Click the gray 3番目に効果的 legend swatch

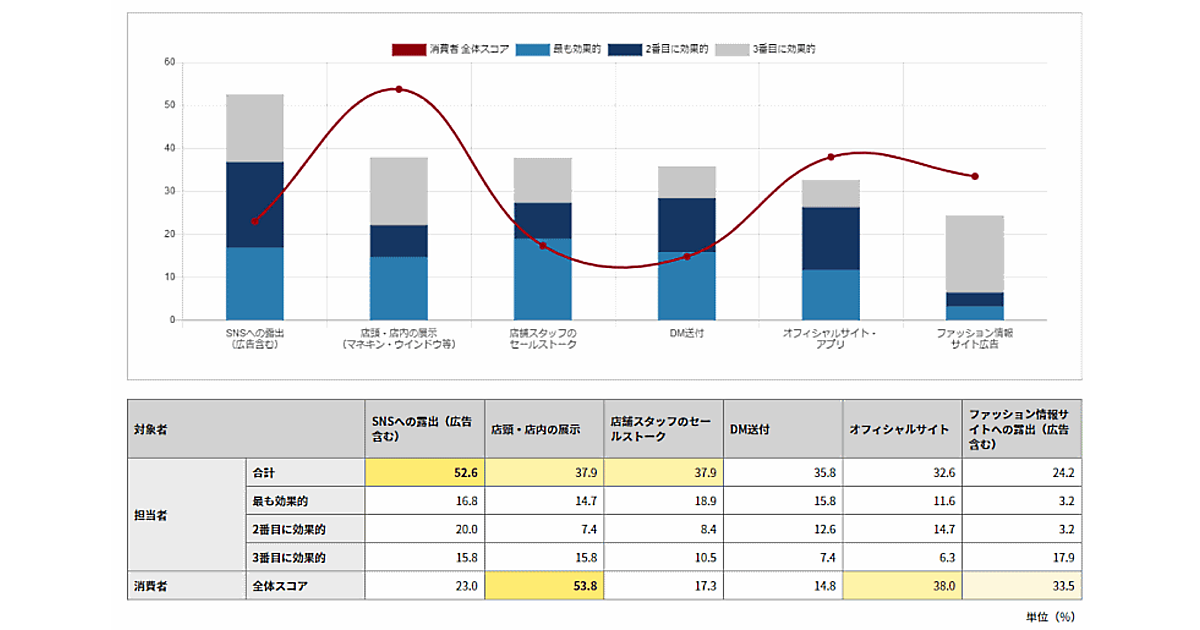click(735, 49)
